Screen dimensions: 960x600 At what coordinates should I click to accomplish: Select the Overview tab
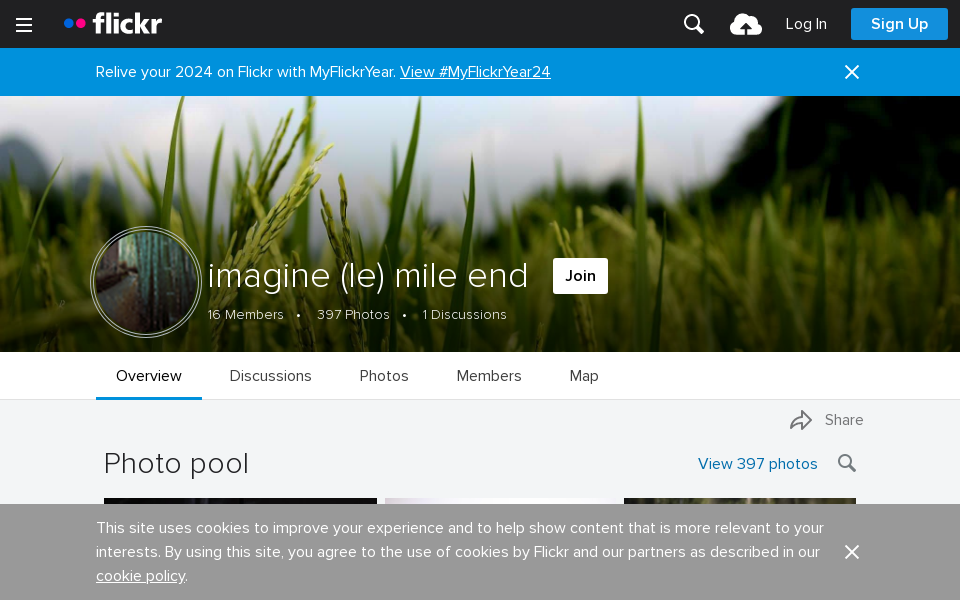(x=149, y=376)
